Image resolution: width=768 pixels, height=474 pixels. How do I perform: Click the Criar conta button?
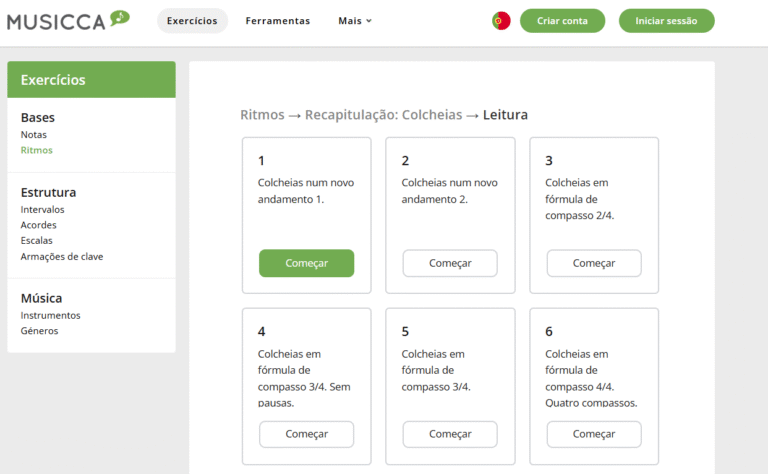click(562, 21)
